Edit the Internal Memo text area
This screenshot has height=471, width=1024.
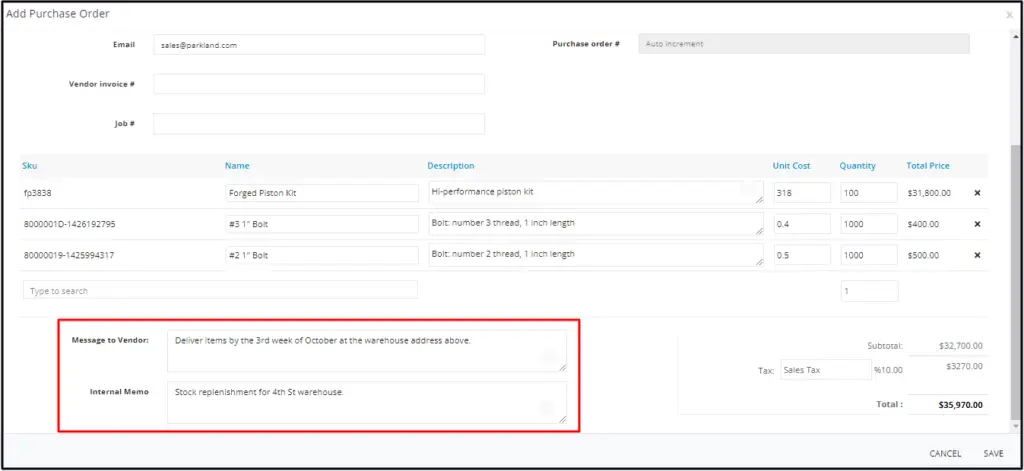[x=367, y=402]
